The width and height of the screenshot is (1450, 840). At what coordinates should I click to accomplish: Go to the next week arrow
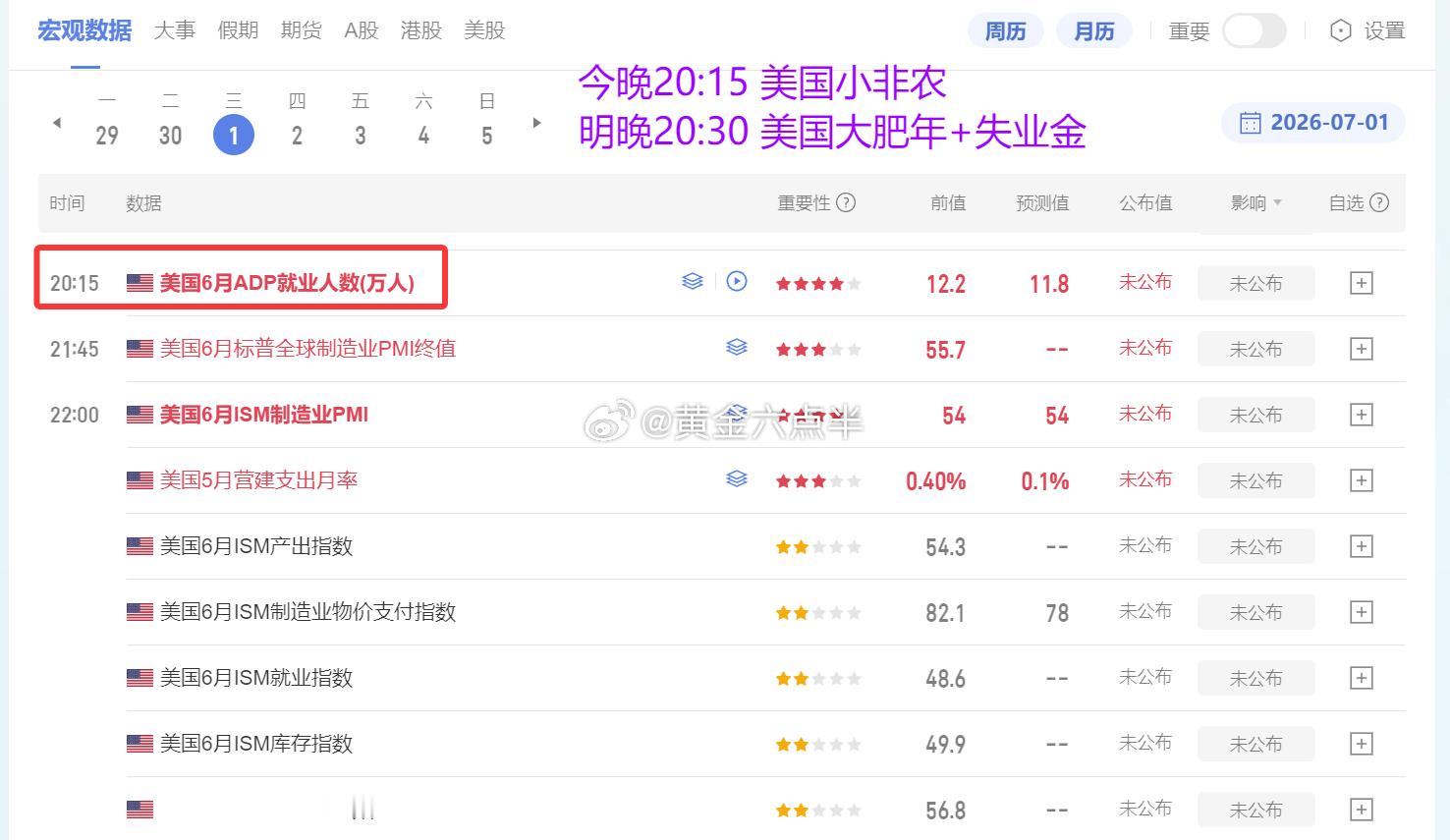click(x=536, y=123)
